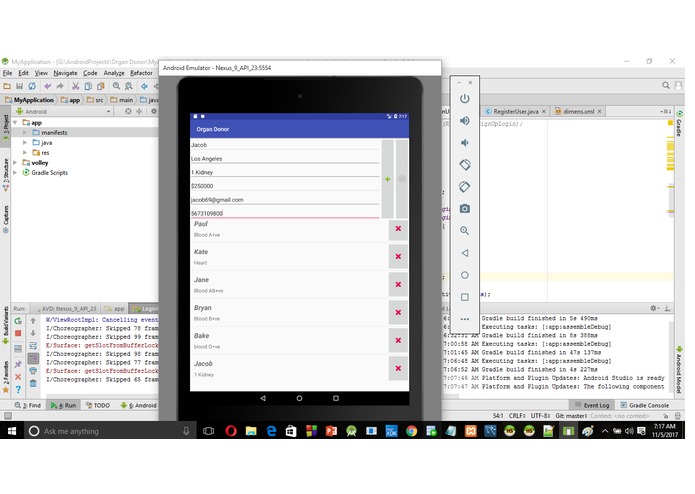This screenshot has height=494, width=695.
Task: Open the Find tool window button
Action: 27,405
